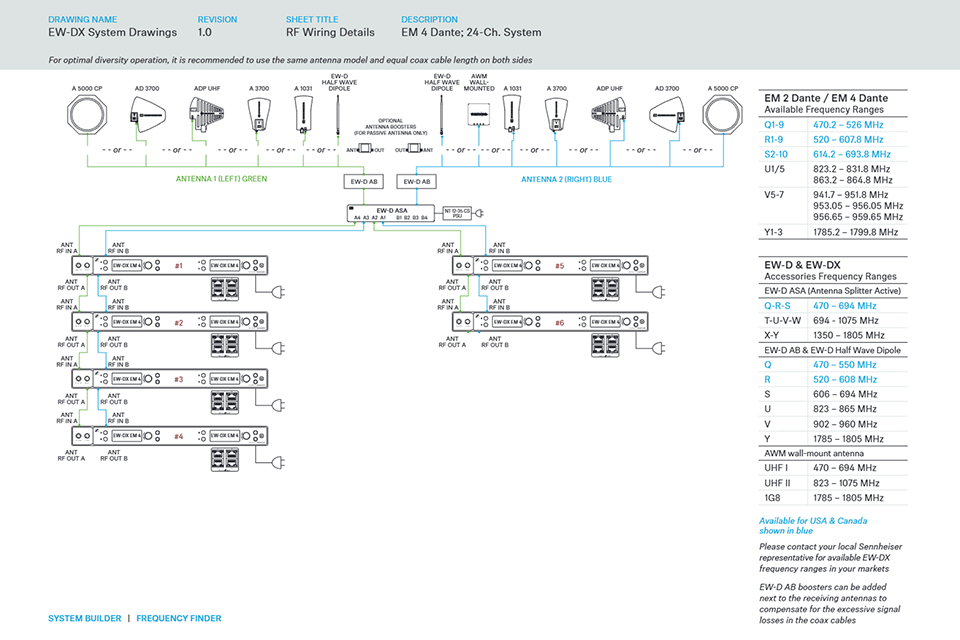960x640 pixels.
Task: Select the NT 12-35 CS PSU box
Action: 457,213
